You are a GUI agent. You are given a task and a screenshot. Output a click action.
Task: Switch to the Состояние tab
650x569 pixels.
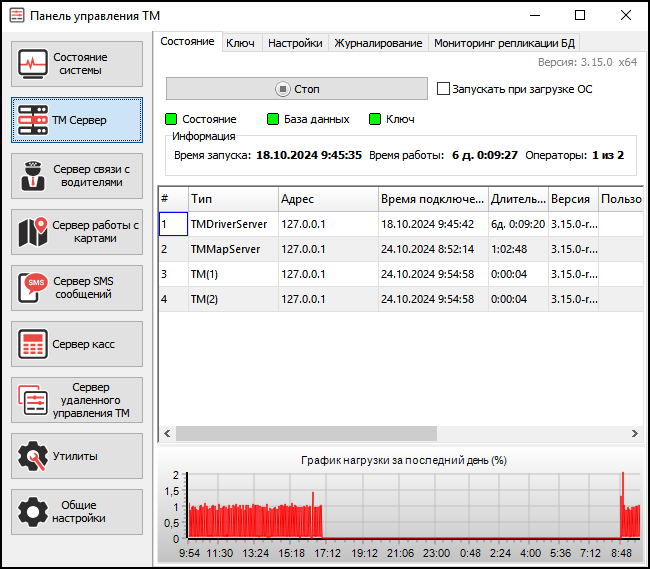click(187, 41)
